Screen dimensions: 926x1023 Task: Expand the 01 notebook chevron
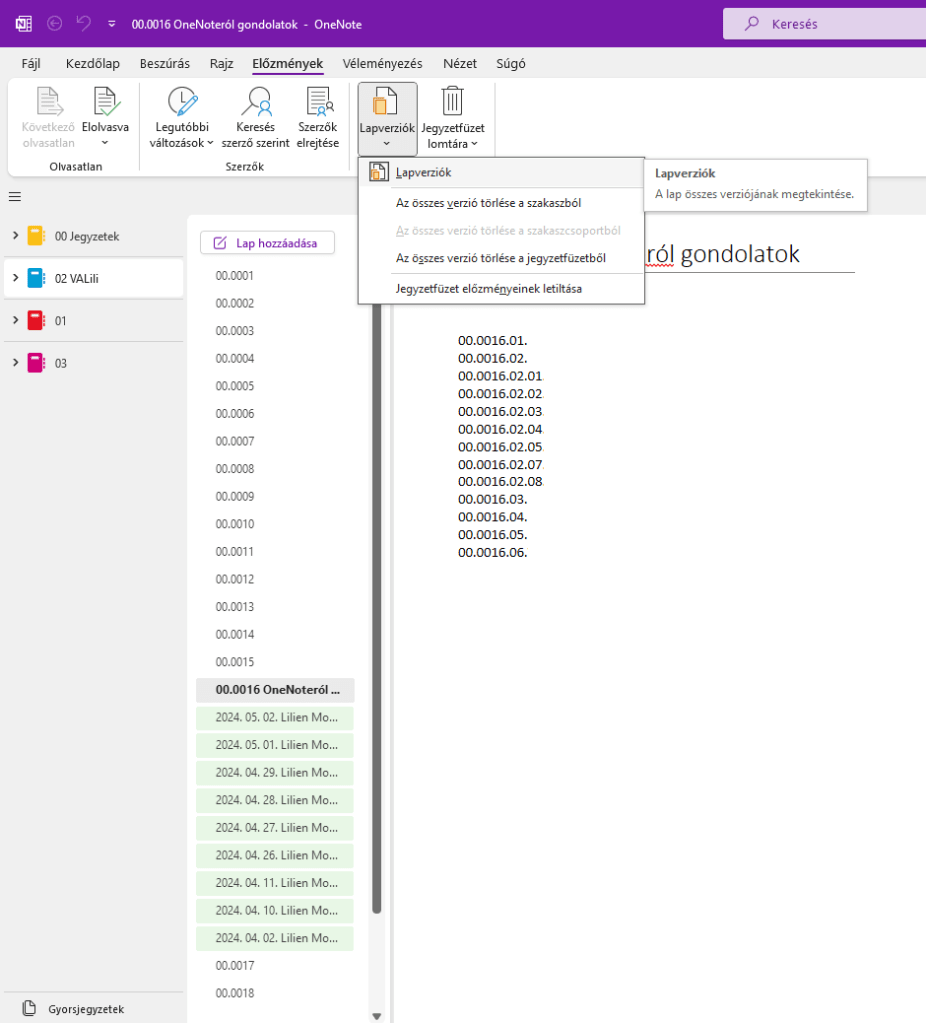coord(15,320)
